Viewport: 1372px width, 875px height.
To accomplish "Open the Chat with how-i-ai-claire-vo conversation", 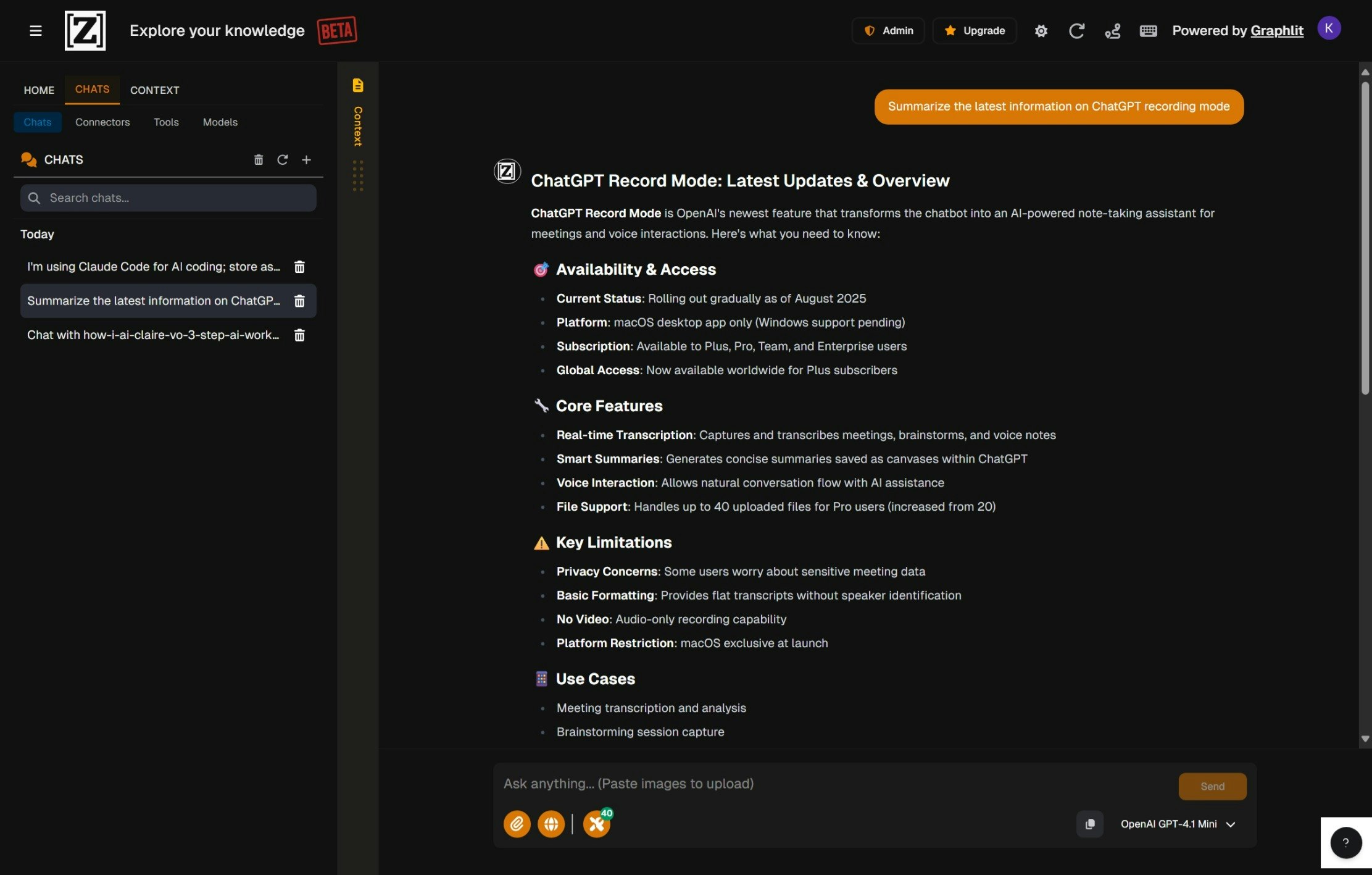I will tap(153, 335).
